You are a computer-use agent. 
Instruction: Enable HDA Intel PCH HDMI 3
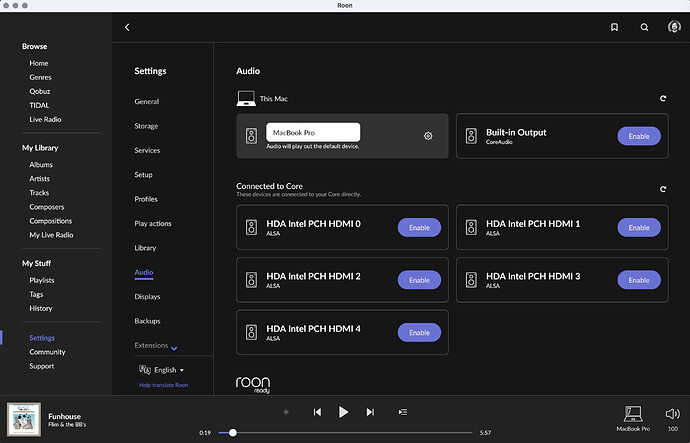pos(639,280)
